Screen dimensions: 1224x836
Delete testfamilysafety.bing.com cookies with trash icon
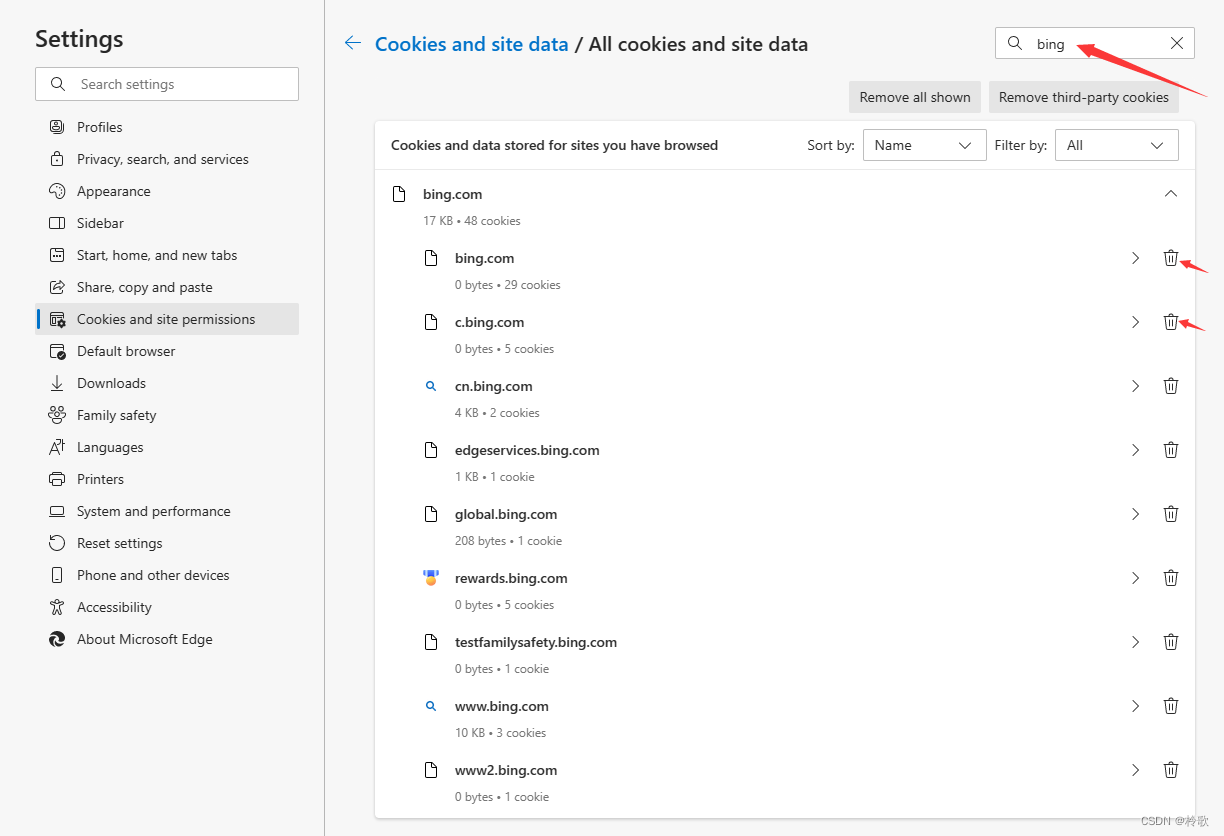coord(1171,642)
